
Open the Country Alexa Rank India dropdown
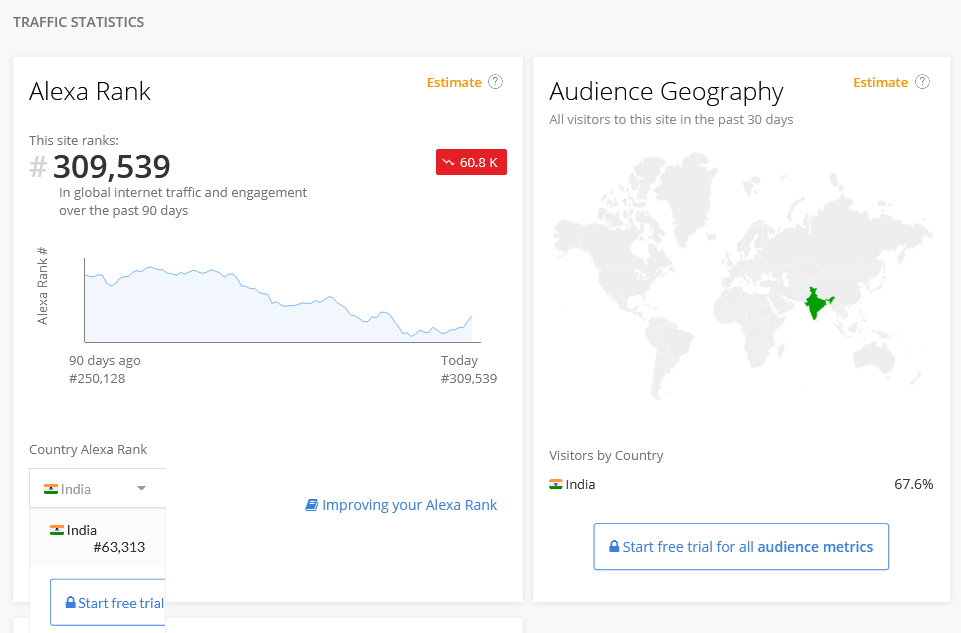pyautogui.click(x=97, y=488)
